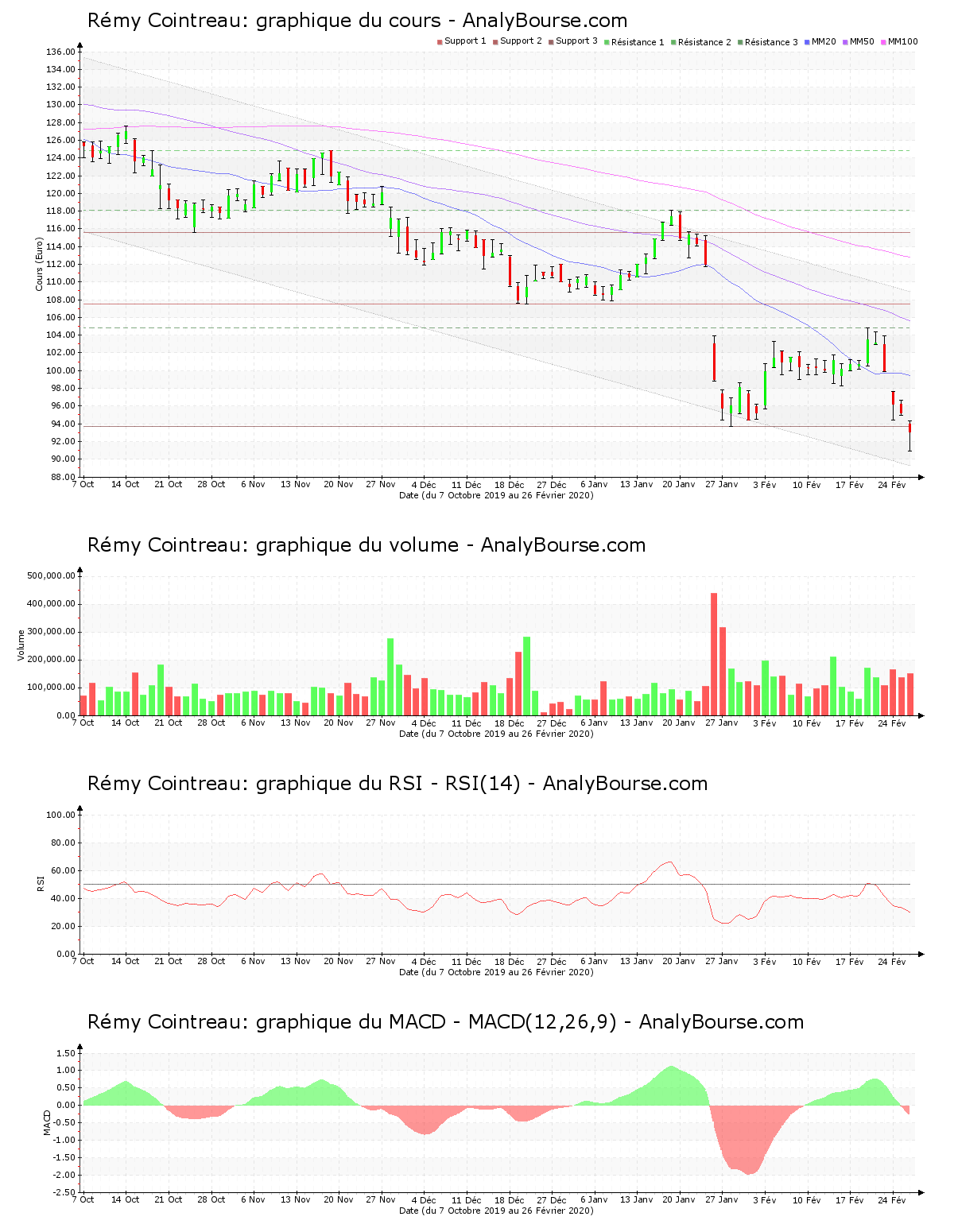Click the '4 Déc' date tick on the MACD chart
Screen dimensions: 954x1232
(424, 1199)
